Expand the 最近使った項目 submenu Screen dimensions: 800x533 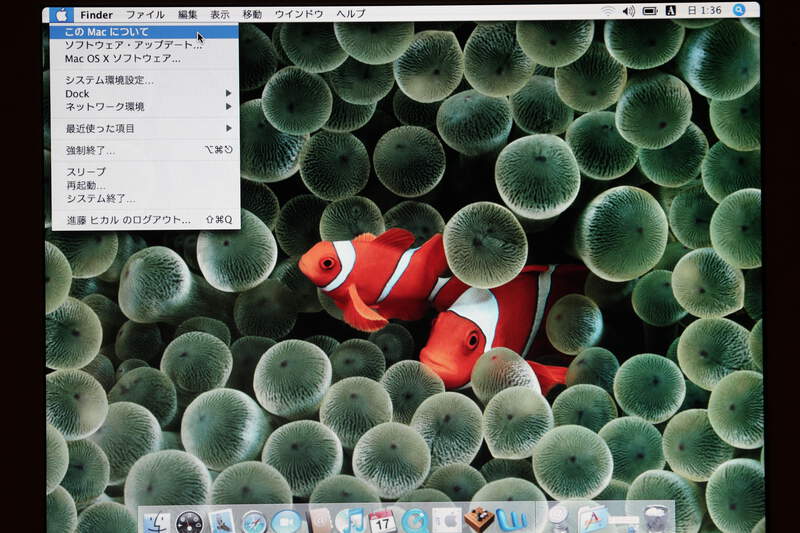[144, 129]
